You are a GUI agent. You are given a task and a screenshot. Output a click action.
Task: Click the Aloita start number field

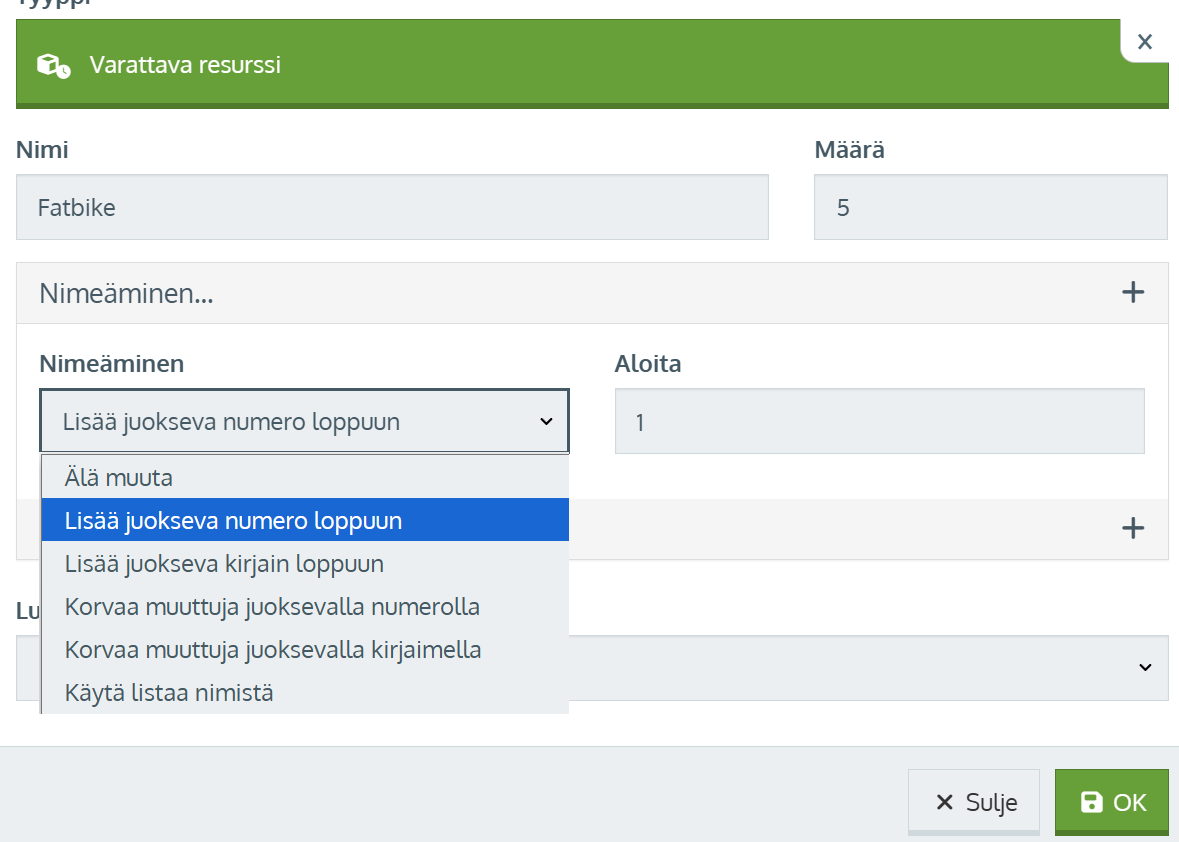879,422
